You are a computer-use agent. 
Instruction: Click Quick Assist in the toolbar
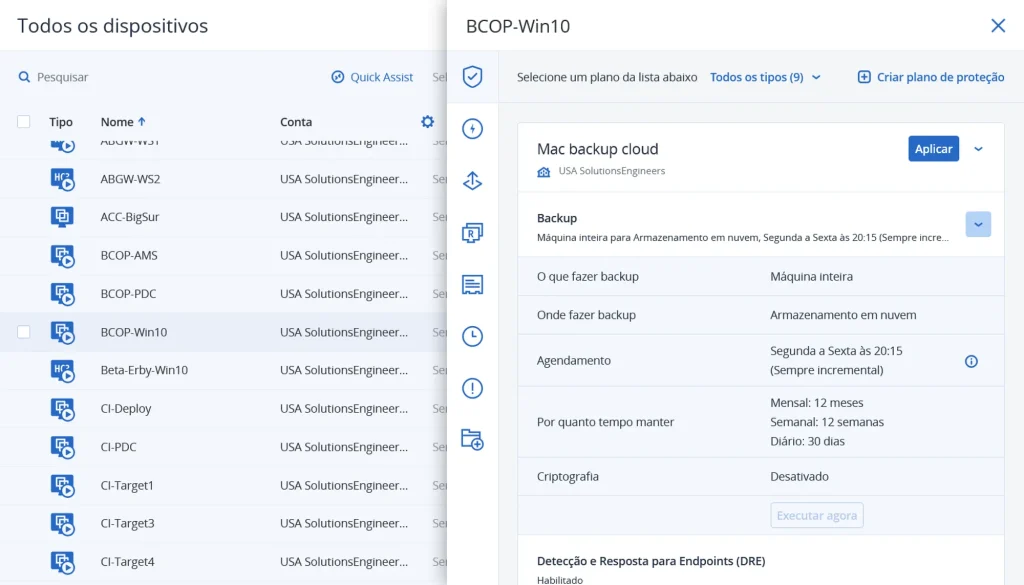click(x=372, y=77)
